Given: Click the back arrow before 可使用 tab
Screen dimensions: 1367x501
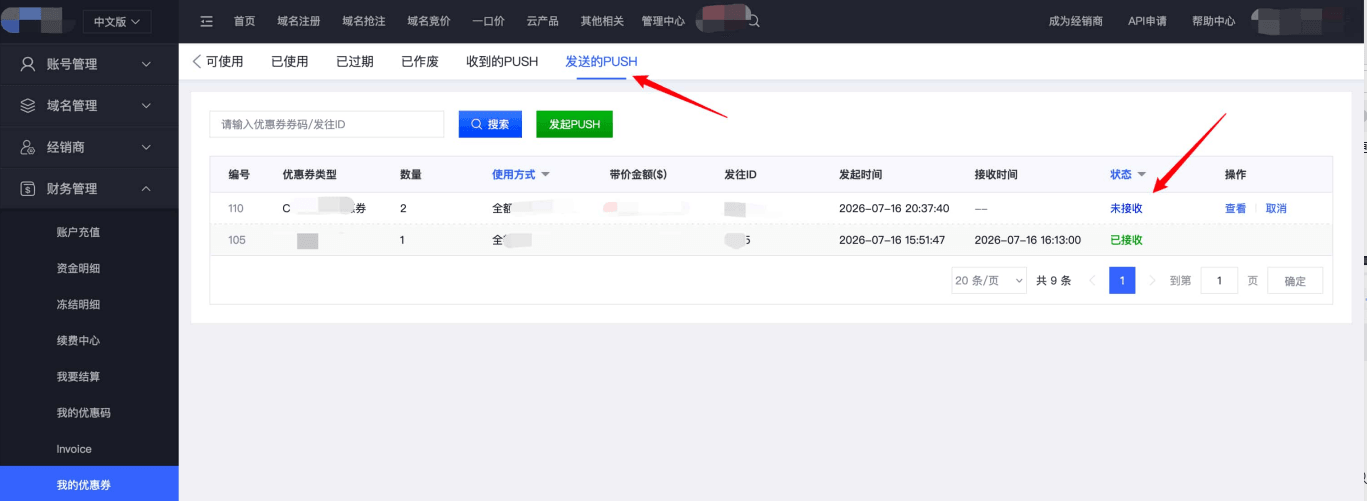Looking at the screenshot, I should [197, 61].
